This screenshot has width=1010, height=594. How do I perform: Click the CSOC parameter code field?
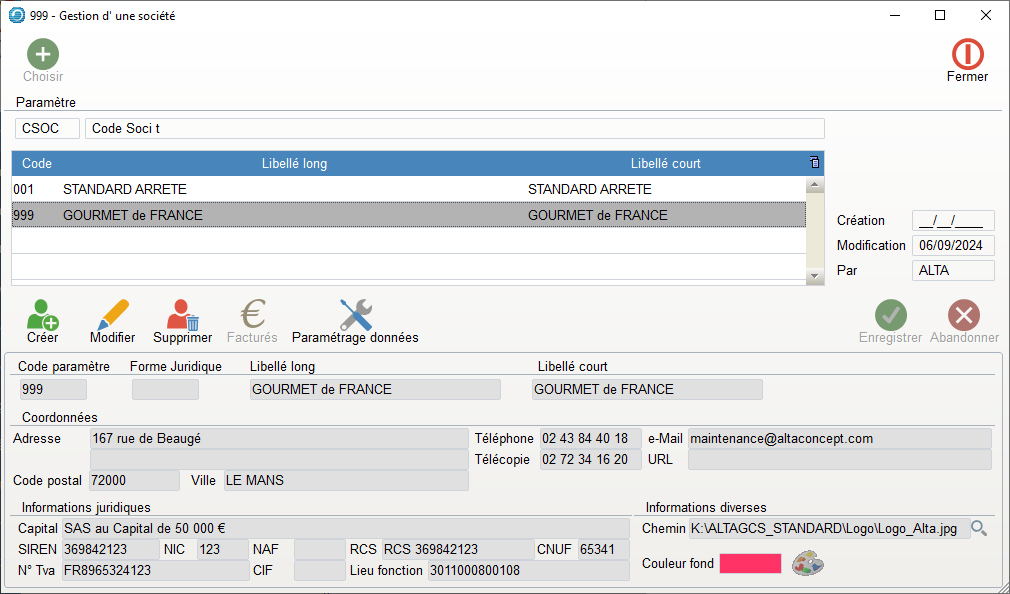coord(47,129)
